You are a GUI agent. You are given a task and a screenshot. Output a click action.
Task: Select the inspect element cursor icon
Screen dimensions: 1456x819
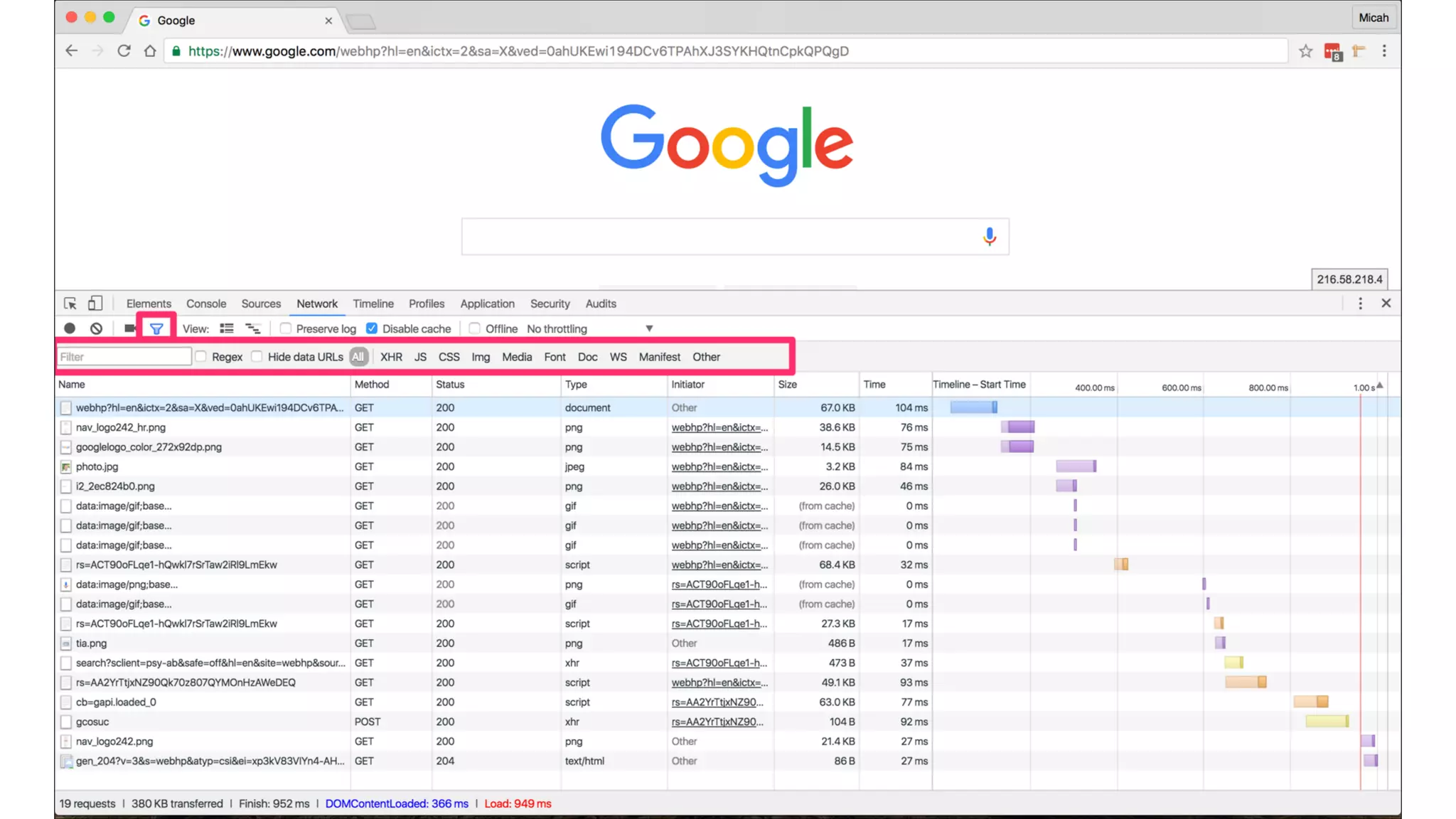click(70, 304)
